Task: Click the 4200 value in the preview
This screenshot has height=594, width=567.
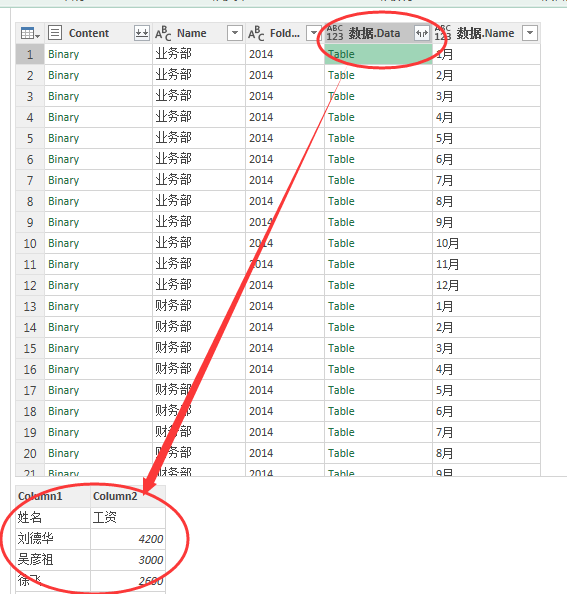Action: pyautogui.click(x=151, y=539)
